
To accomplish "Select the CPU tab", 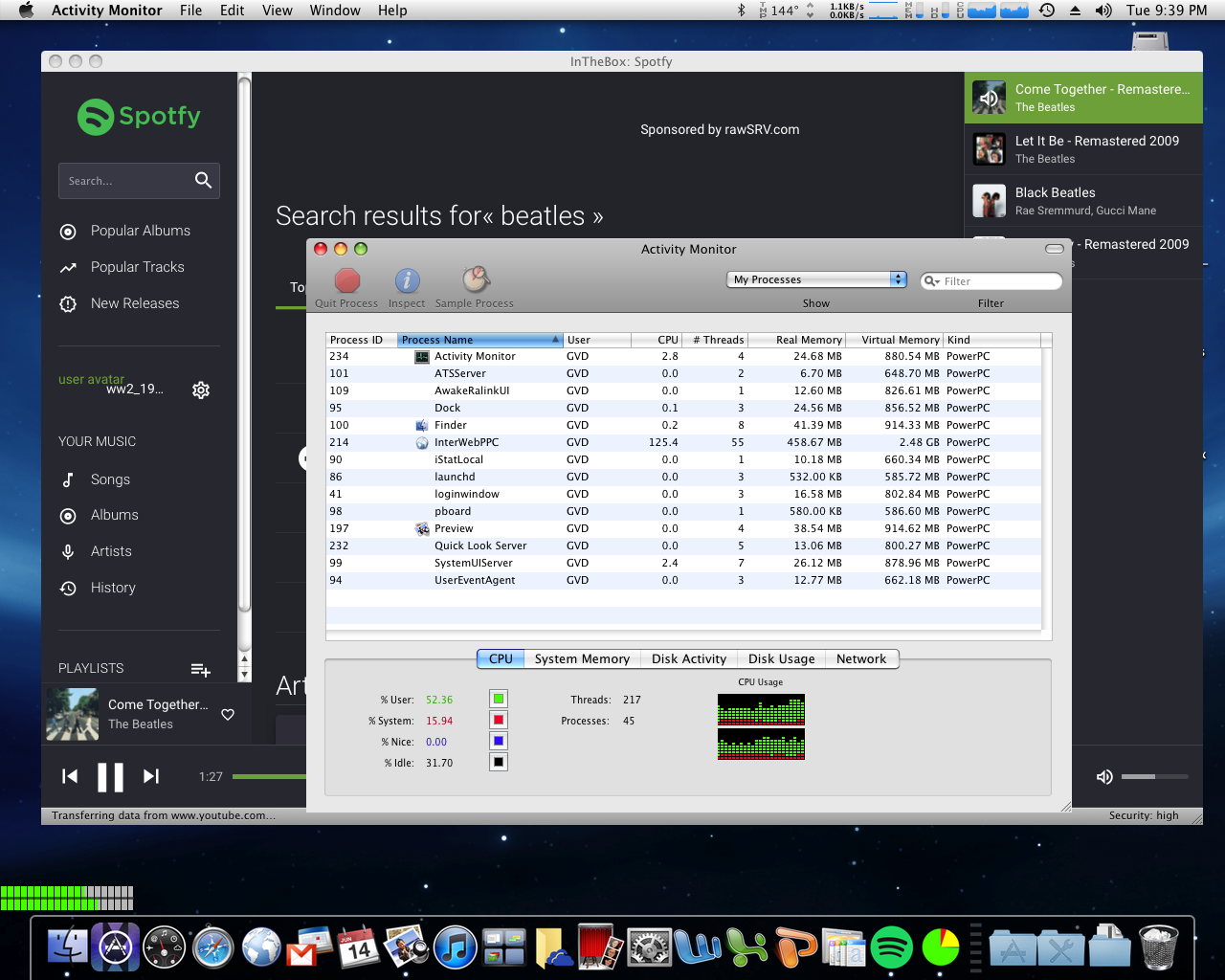I will pyautogui.click(x=501, y=658).
